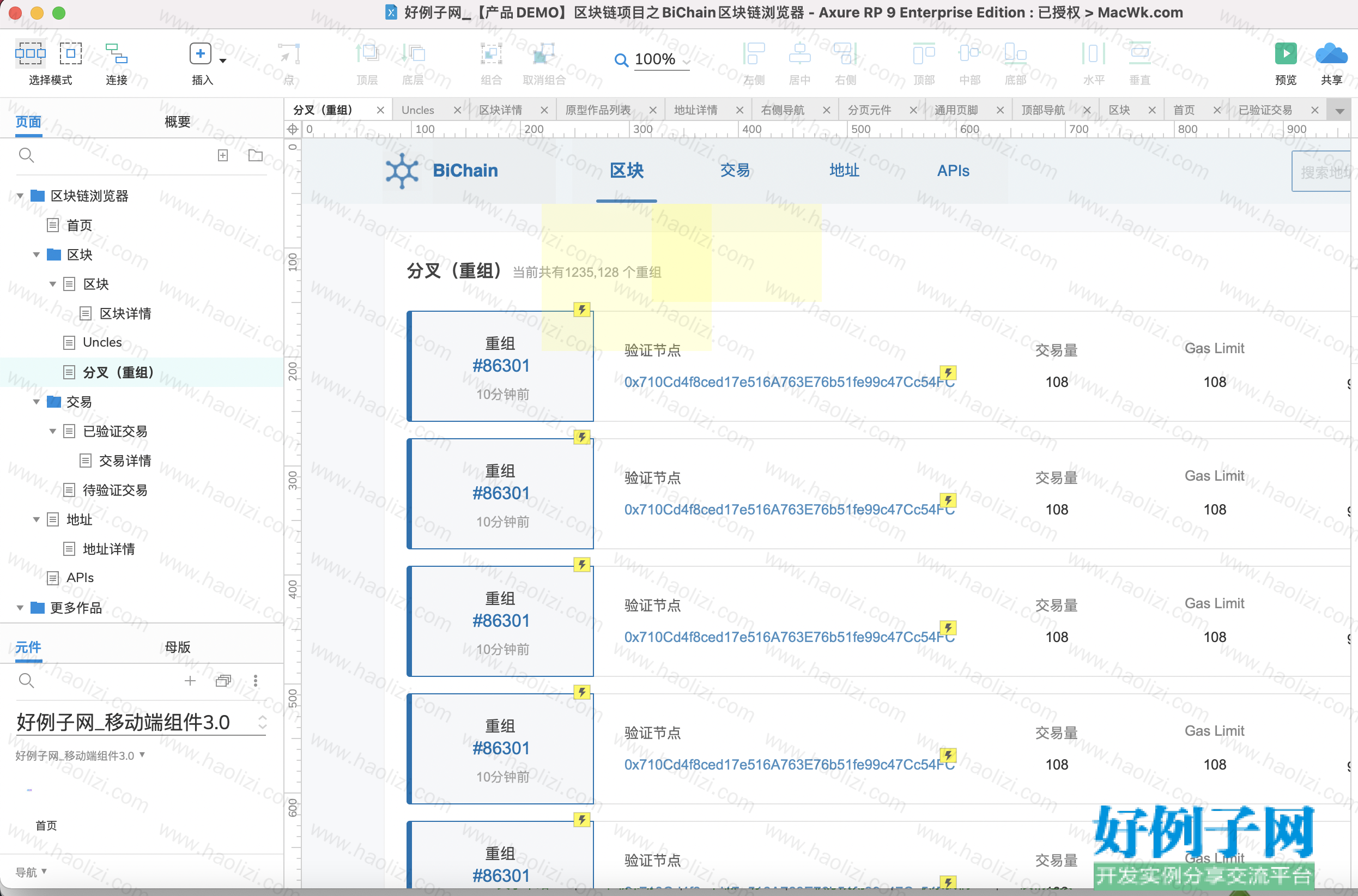
Task: Click the 区块 nav link on canvas
Action: [626, 170]
